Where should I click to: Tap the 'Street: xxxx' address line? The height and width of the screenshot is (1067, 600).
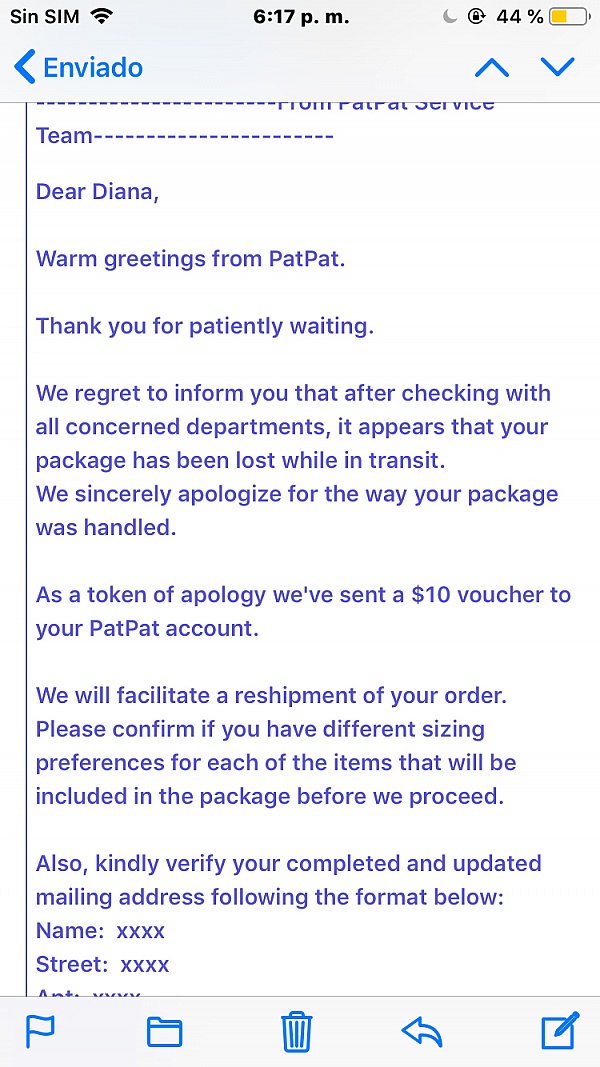pyautogui.click(x=102, y=964)
